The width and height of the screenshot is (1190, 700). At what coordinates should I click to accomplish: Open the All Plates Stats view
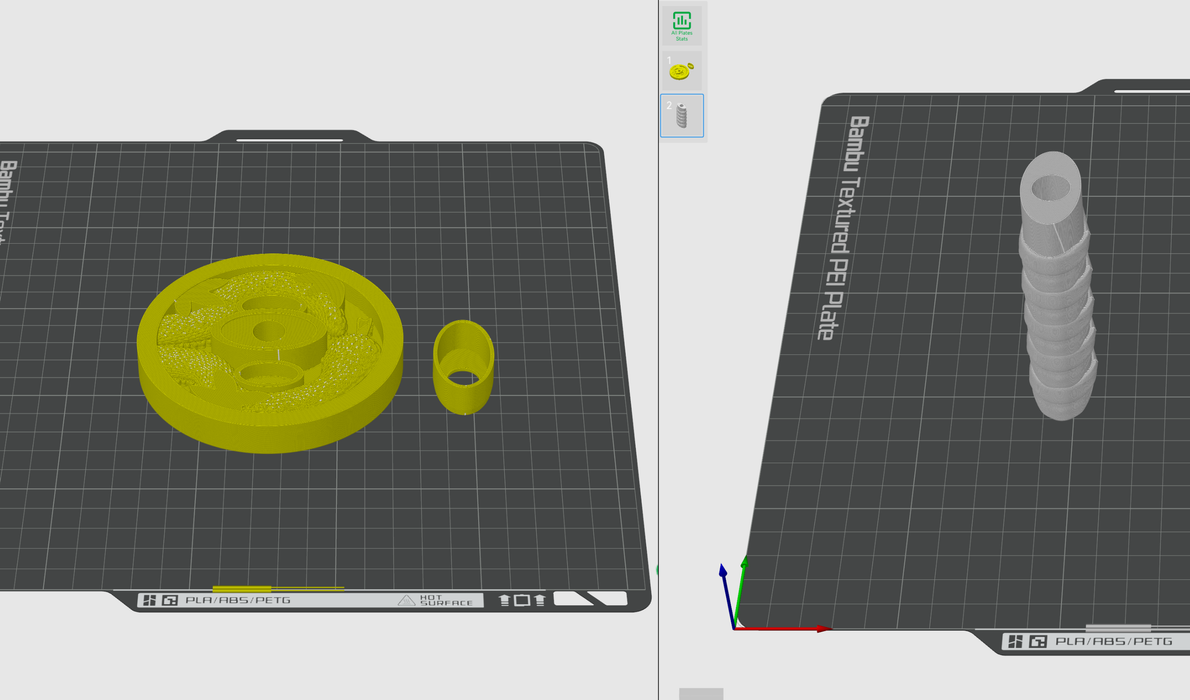(x=682, y=25)
